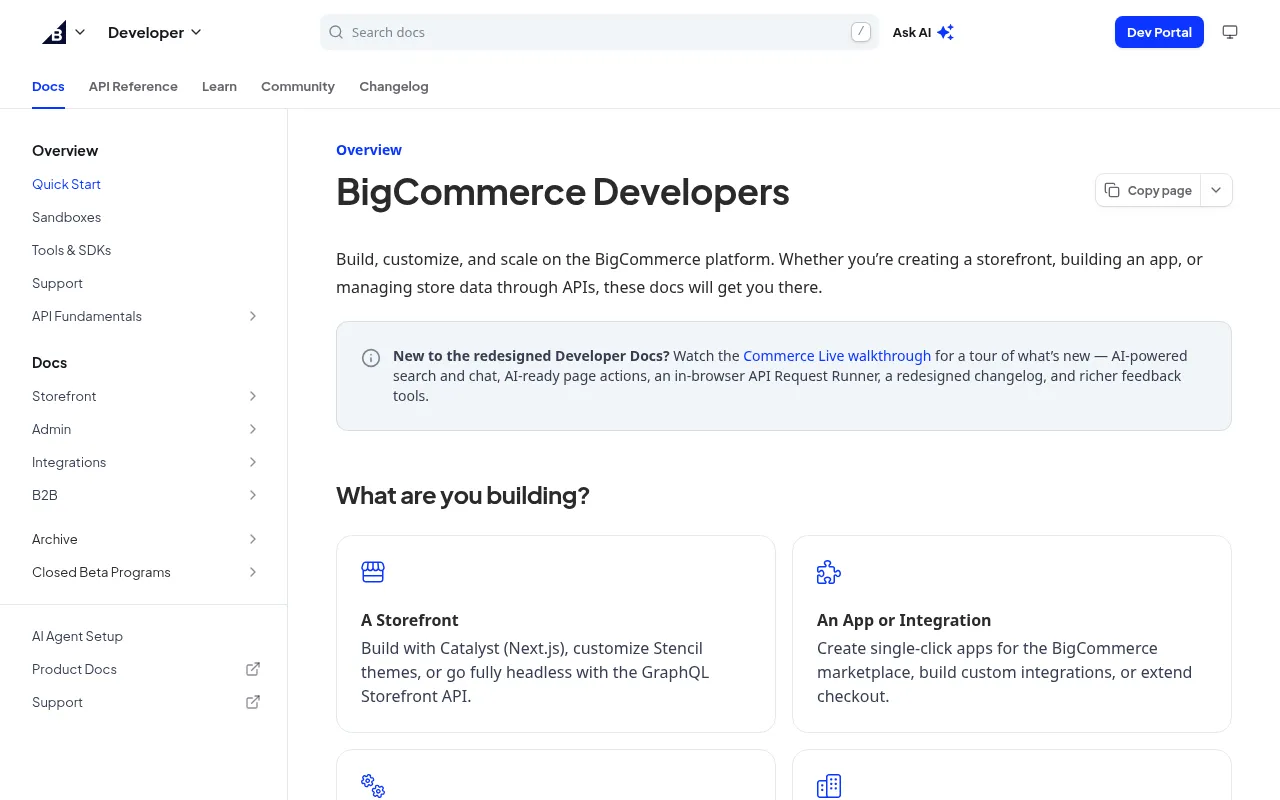Click the Overview breadcrumb link
Screen dimensions: 1280x800
[x=369, y=150]
